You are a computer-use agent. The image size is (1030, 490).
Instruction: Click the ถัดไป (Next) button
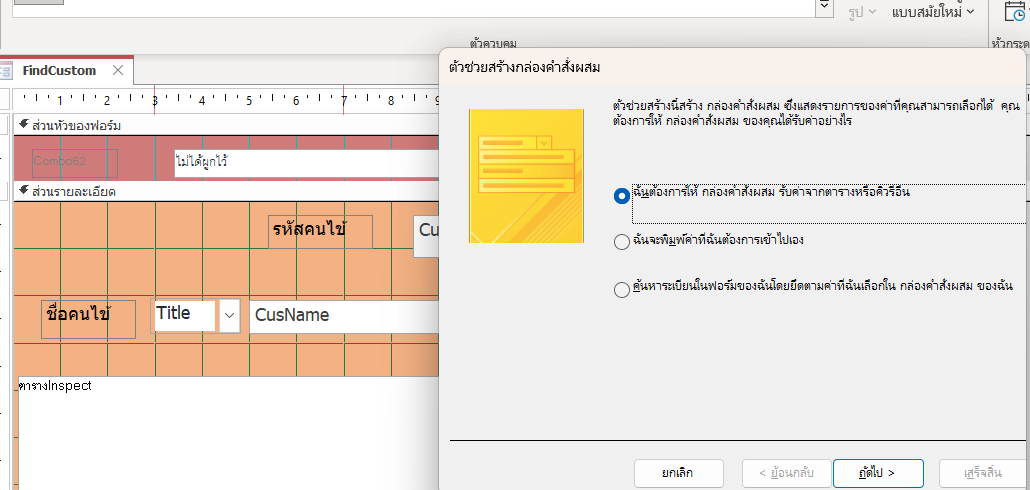tap(878, 473)
